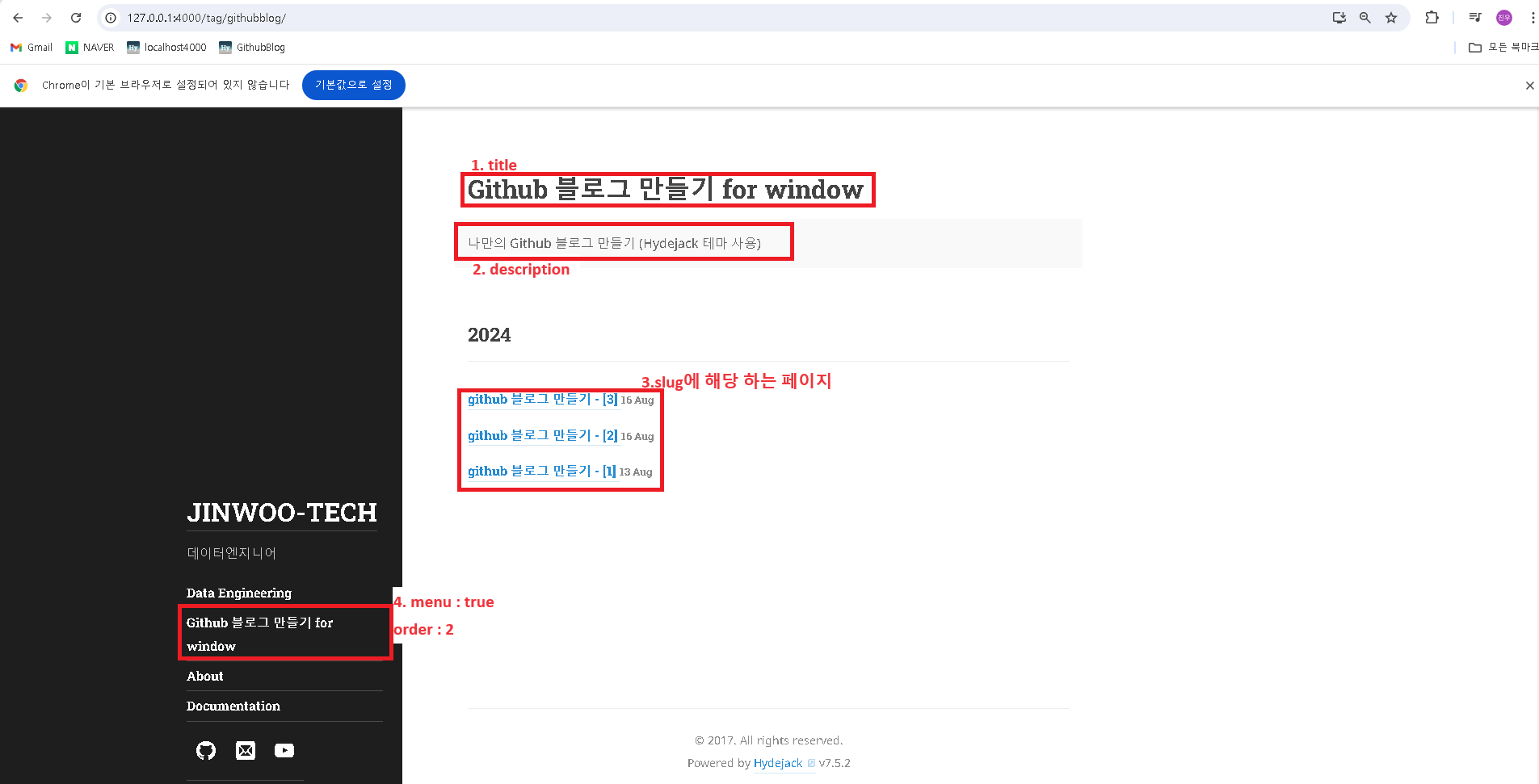Screen dimensions: 1539x784
Task: Open the Data Engineering sidebar menu item
Action: pyautogui.click(x=239, y=593)
